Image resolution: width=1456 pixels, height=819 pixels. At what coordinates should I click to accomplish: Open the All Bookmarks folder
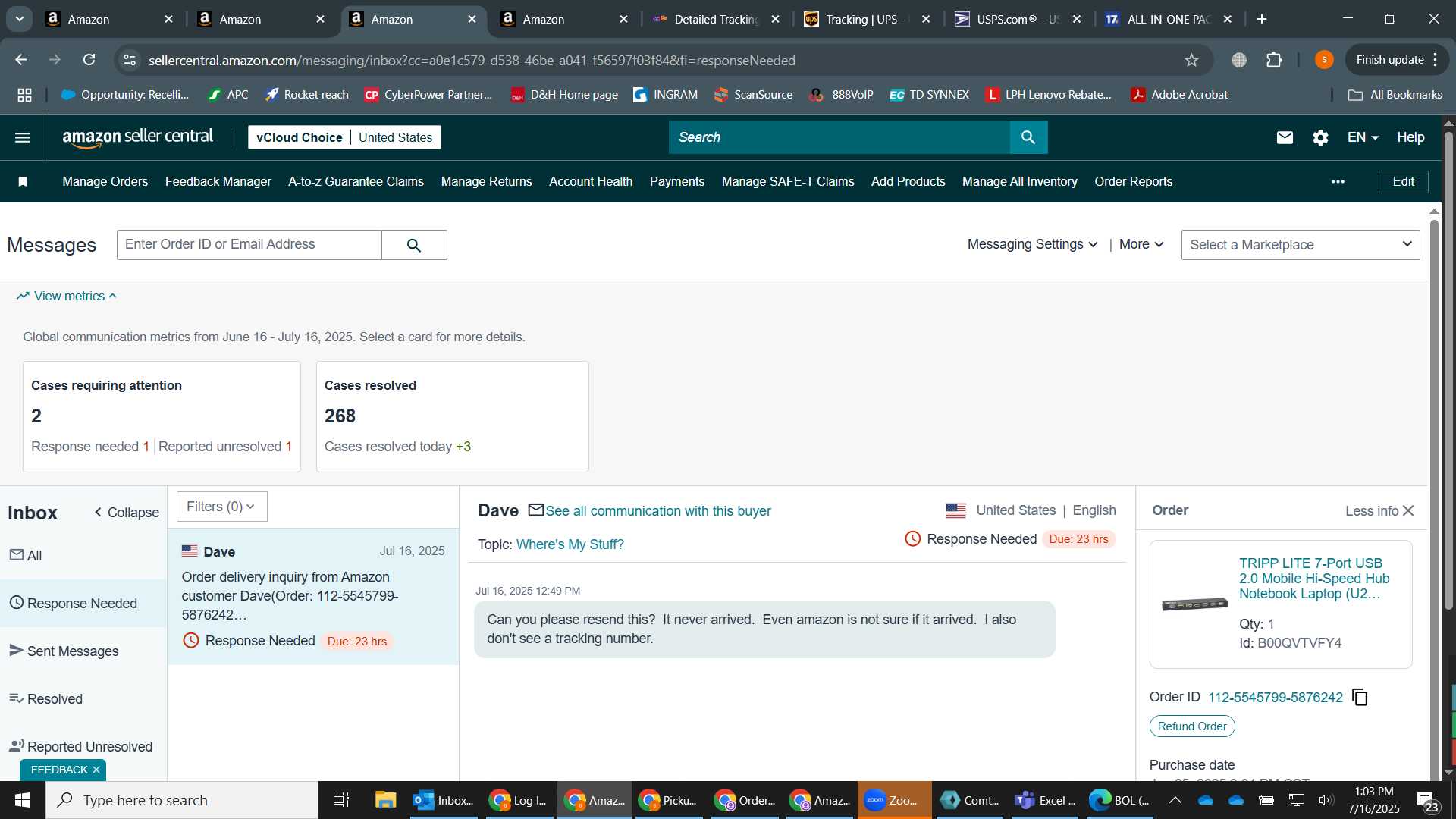(x=1395, y=95)
